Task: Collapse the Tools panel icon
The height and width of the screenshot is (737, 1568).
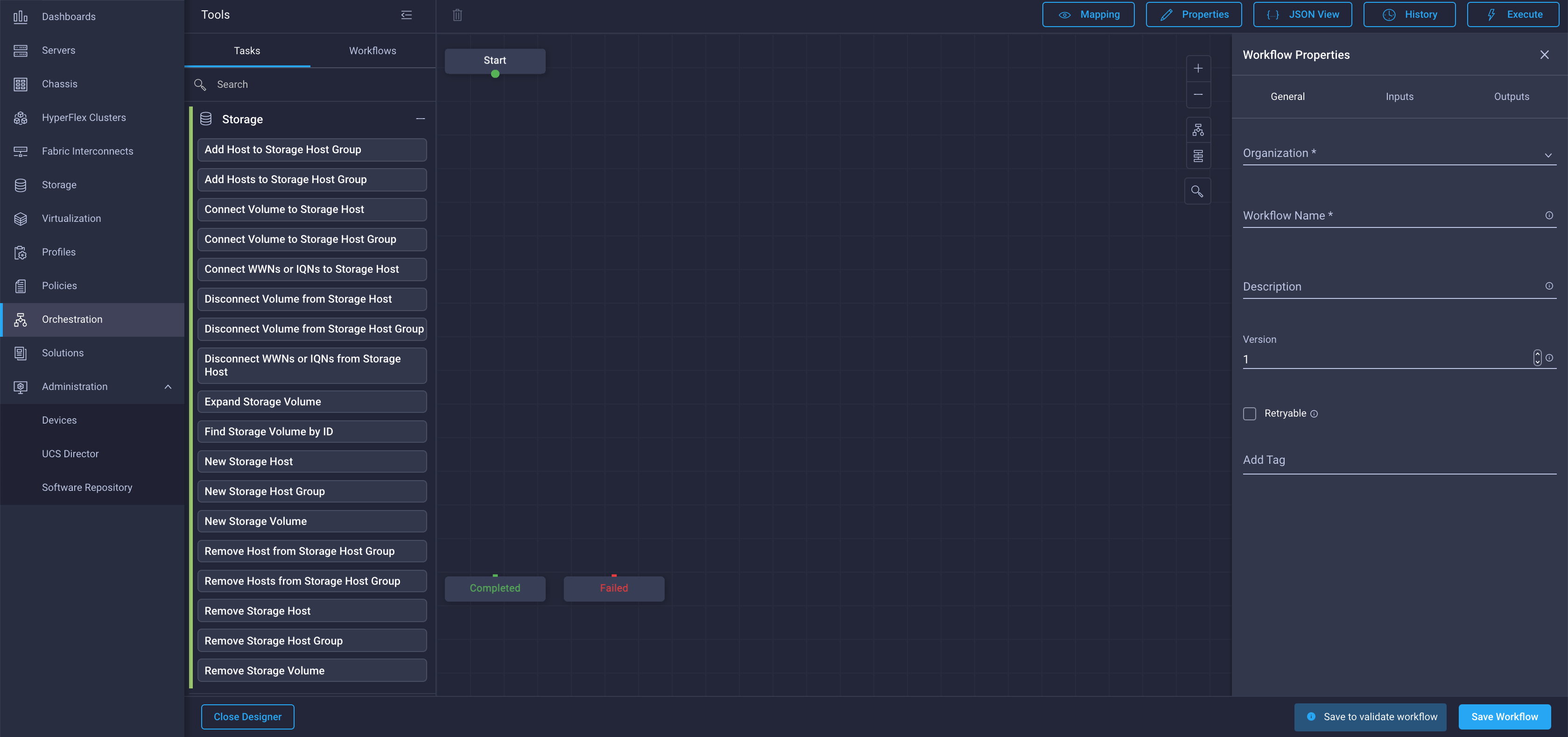Action: [x=406, y=15]
